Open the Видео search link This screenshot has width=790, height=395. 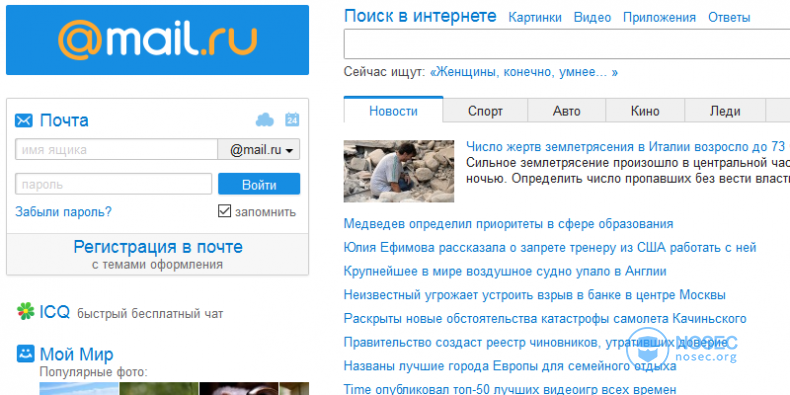[x=592, y=18]
